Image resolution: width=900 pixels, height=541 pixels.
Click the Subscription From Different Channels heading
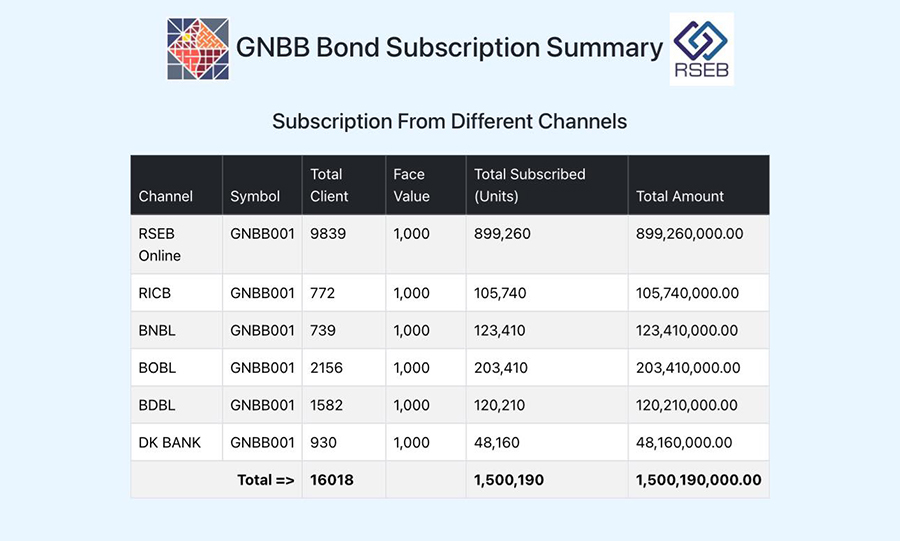point(449,122)
